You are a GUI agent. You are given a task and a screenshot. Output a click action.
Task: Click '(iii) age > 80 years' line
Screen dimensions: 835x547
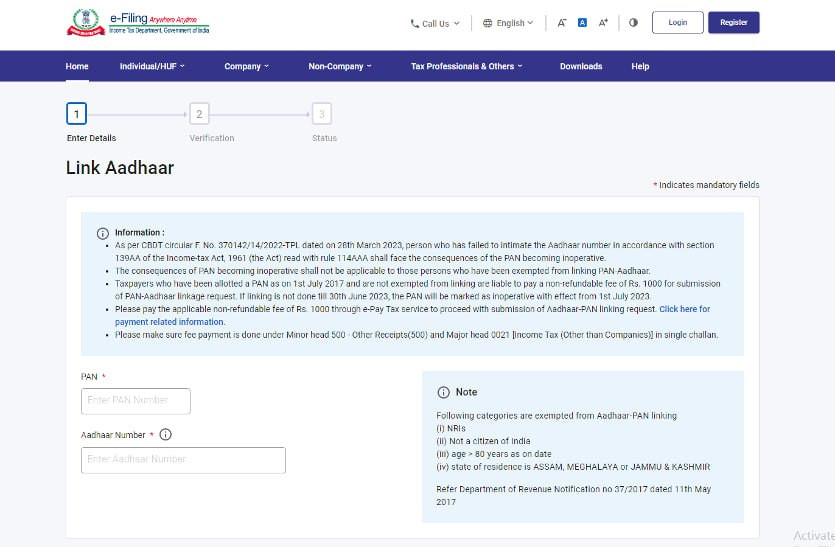tap(494, 454)
